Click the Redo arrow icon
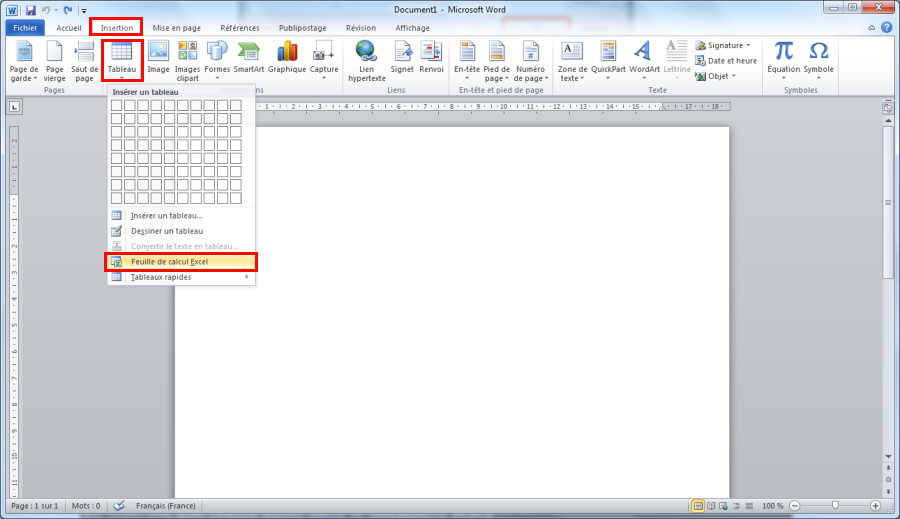Screen dimensions: 900x519 tap(68, 10)
